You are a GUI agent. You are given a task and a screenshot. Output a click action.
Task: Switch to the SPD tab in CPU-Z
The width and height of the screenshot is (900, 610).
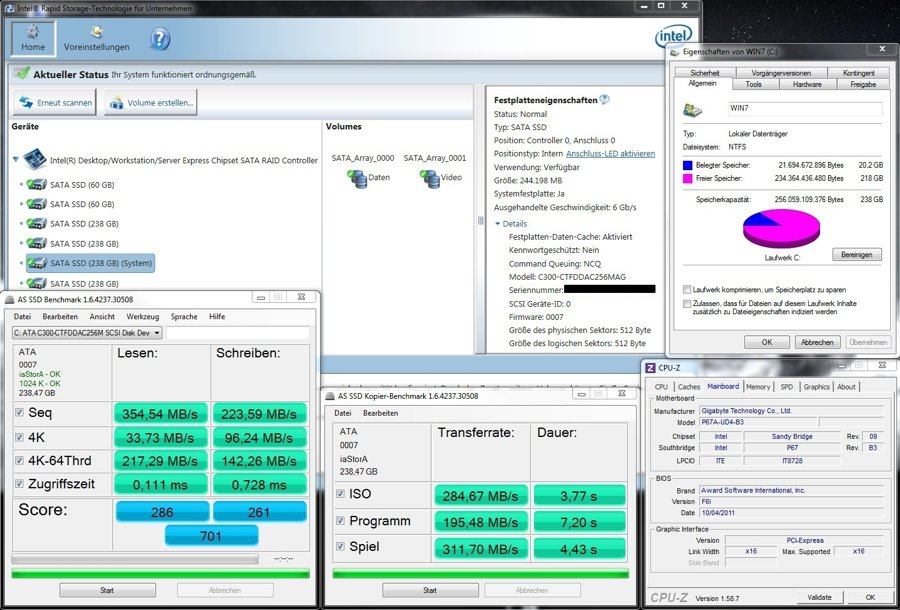pos(786,387)
